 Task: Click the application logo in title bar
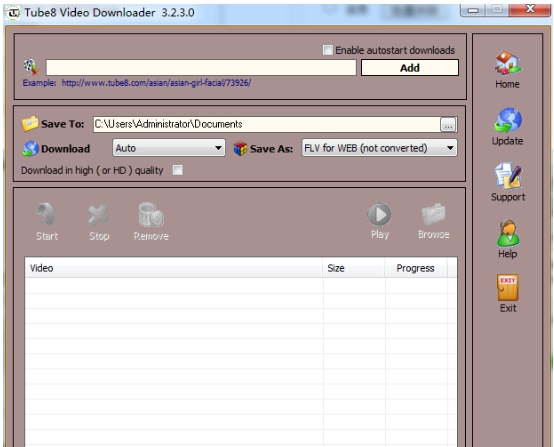tap(13, 13)
